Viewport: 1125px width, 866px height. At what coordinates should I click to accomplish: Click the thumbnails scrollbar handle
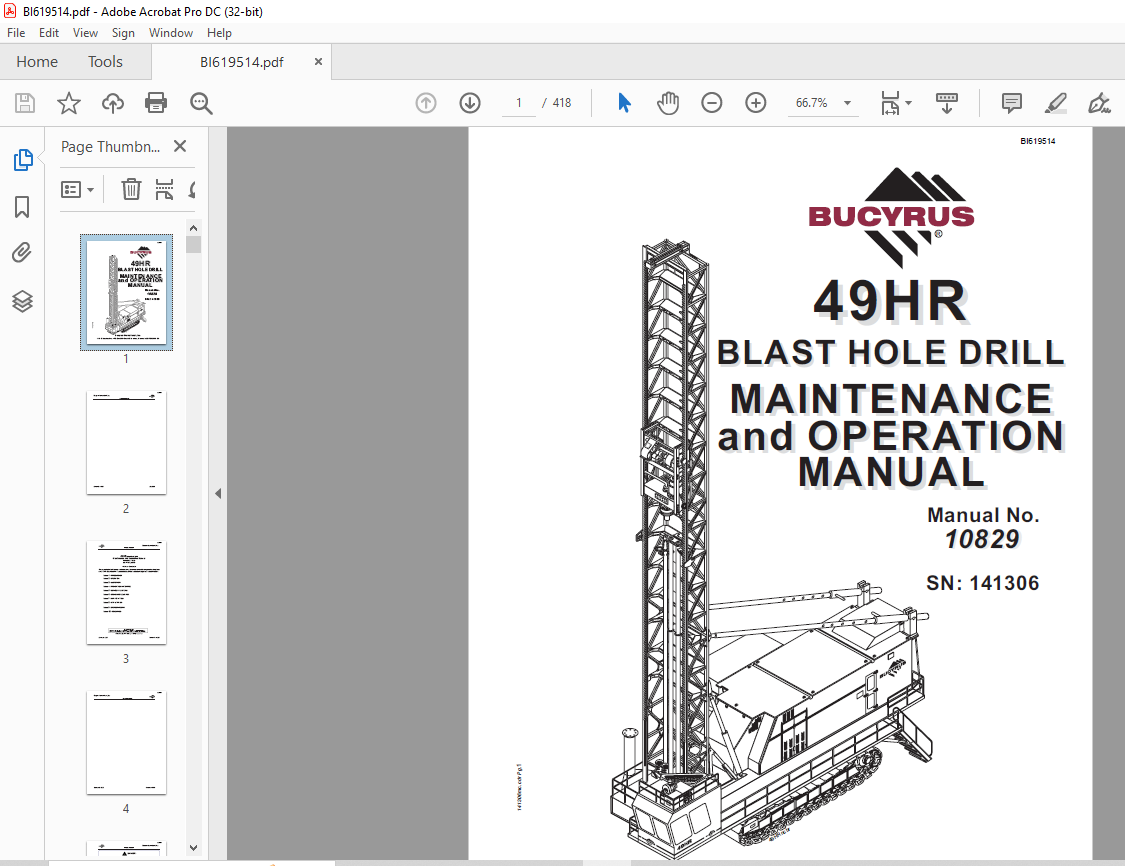tap(194, 245)
